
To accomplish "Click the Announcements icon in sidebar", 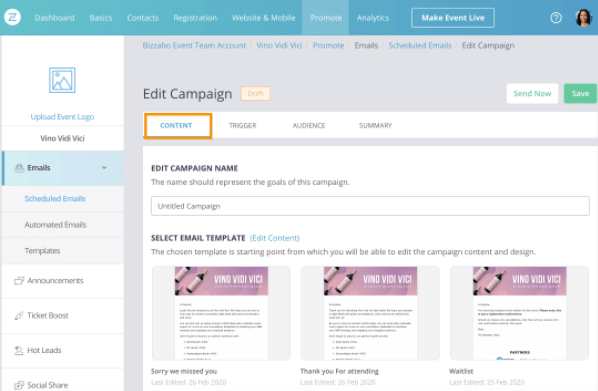I will click(x=19, y=281).
